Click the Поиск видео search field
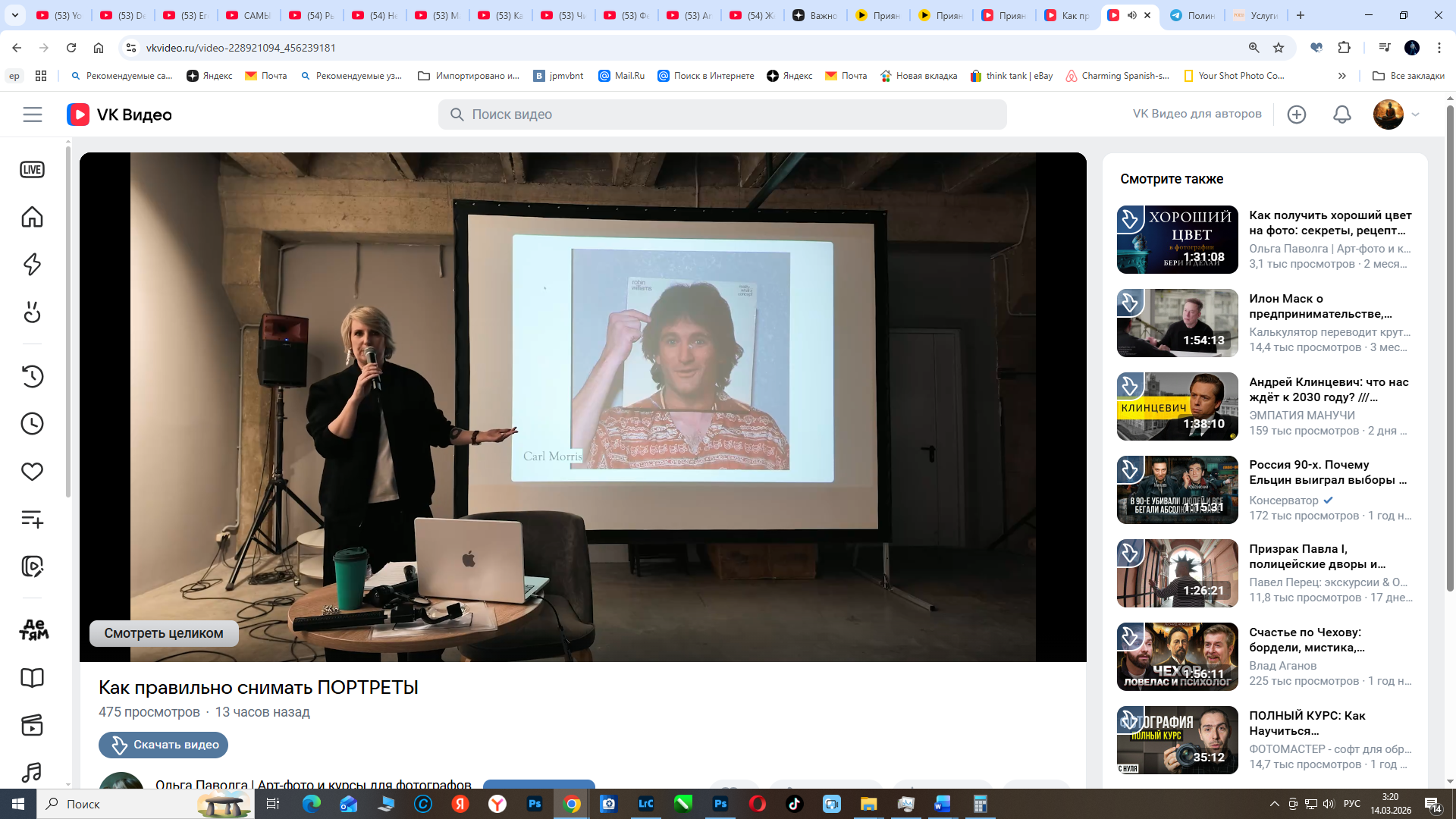 point(722,115)
